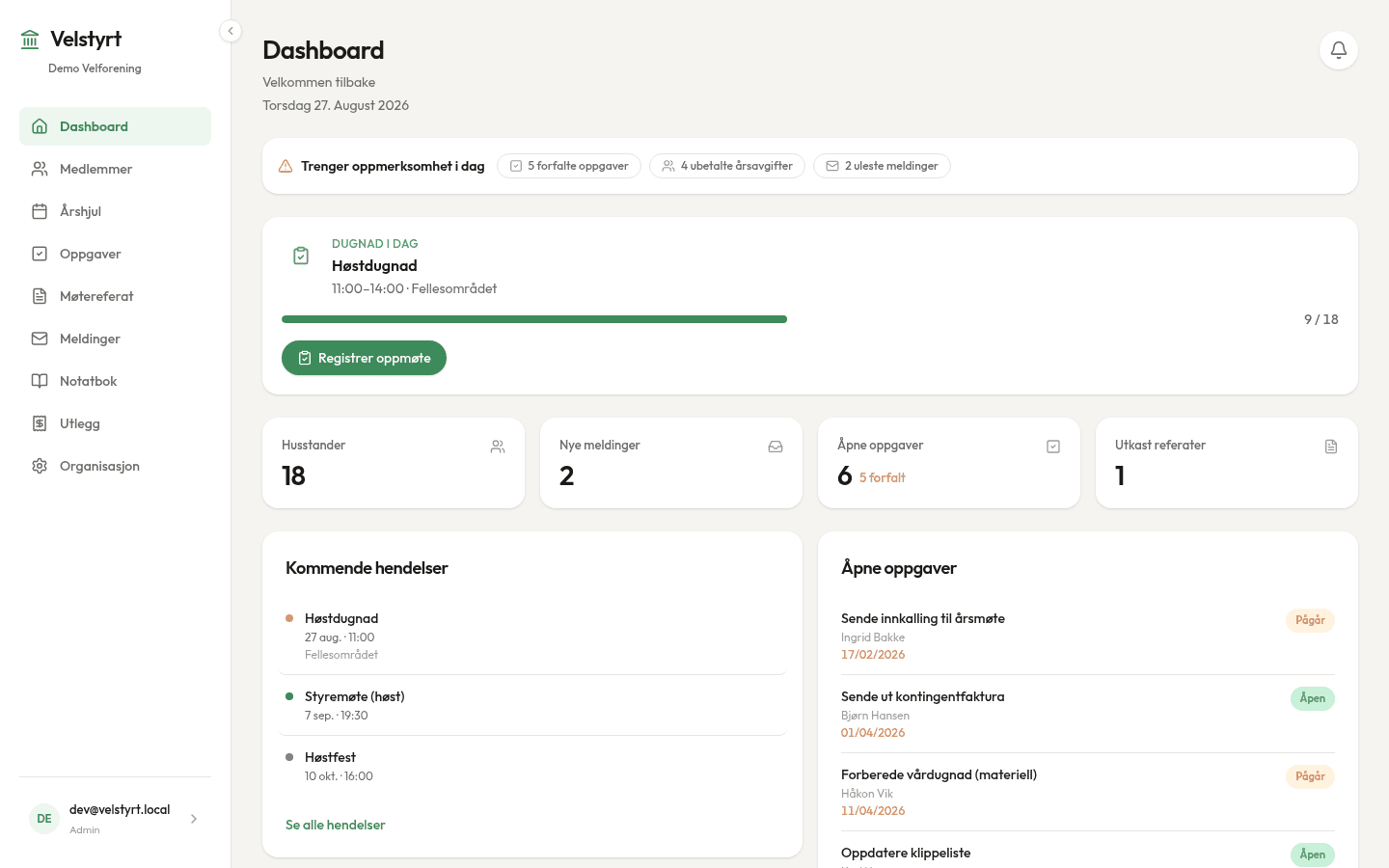Click the Organisasjon gear icon
This screenshot has height=868, width=1389.
pyautogui.click(x=40, y=466)
